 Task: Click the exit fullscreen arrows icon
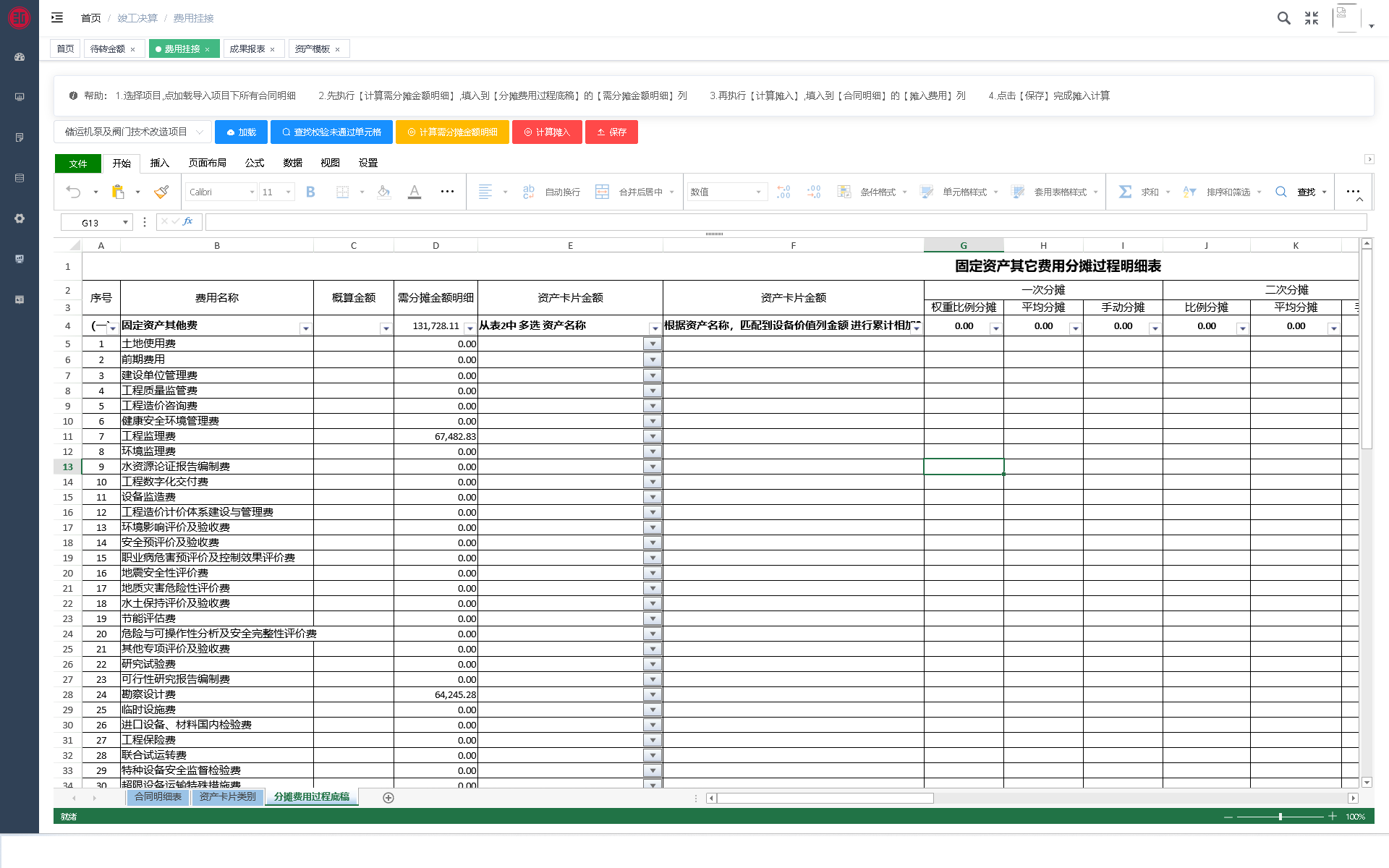coord(1312,18)
